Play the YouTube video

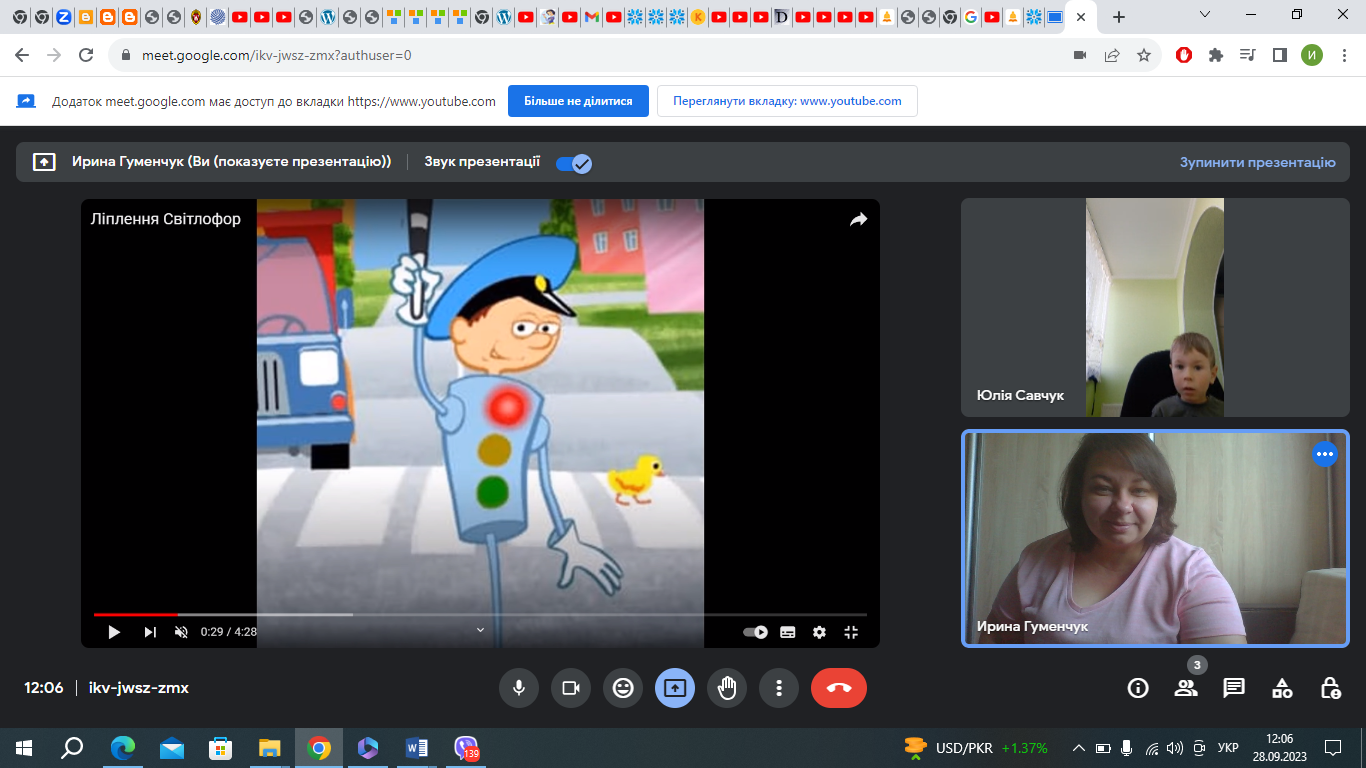(x=114, y=632)
